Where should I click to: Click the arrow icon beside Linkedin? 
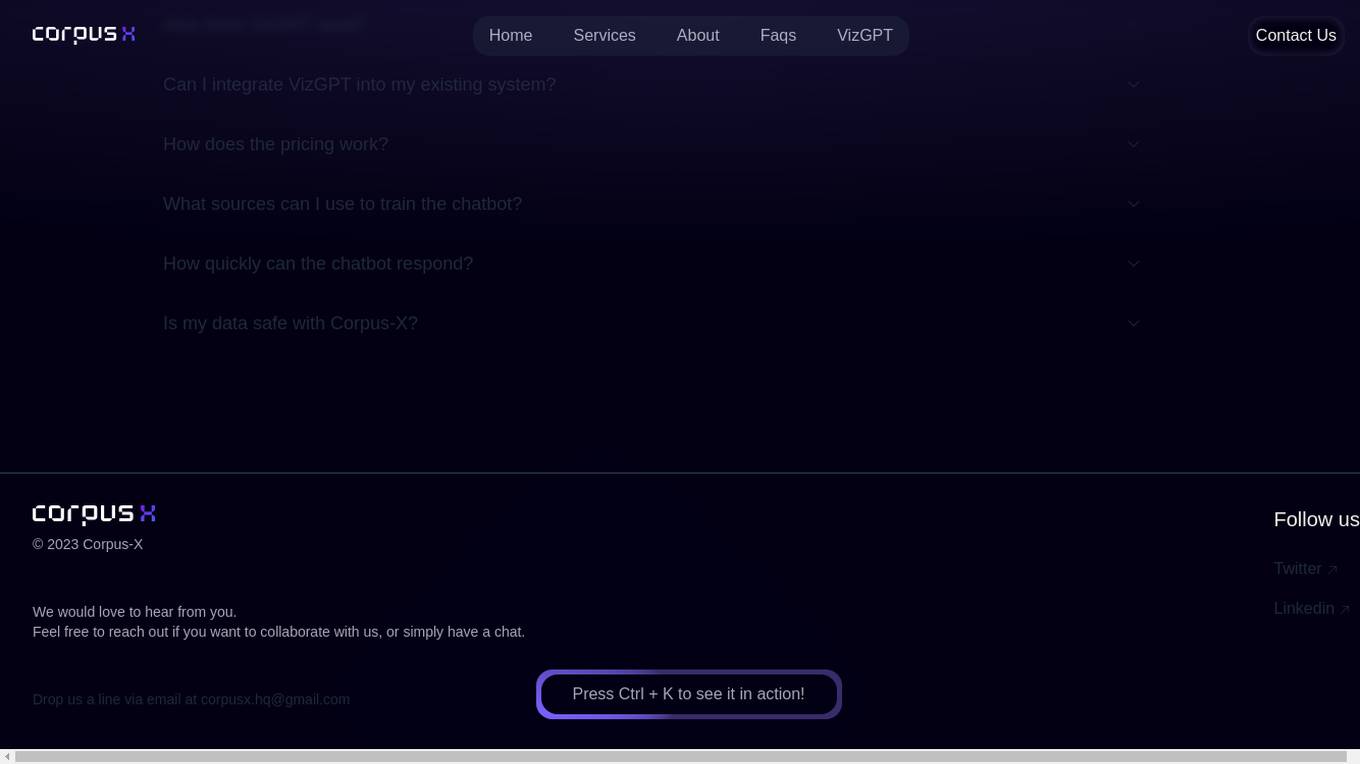1344,609
